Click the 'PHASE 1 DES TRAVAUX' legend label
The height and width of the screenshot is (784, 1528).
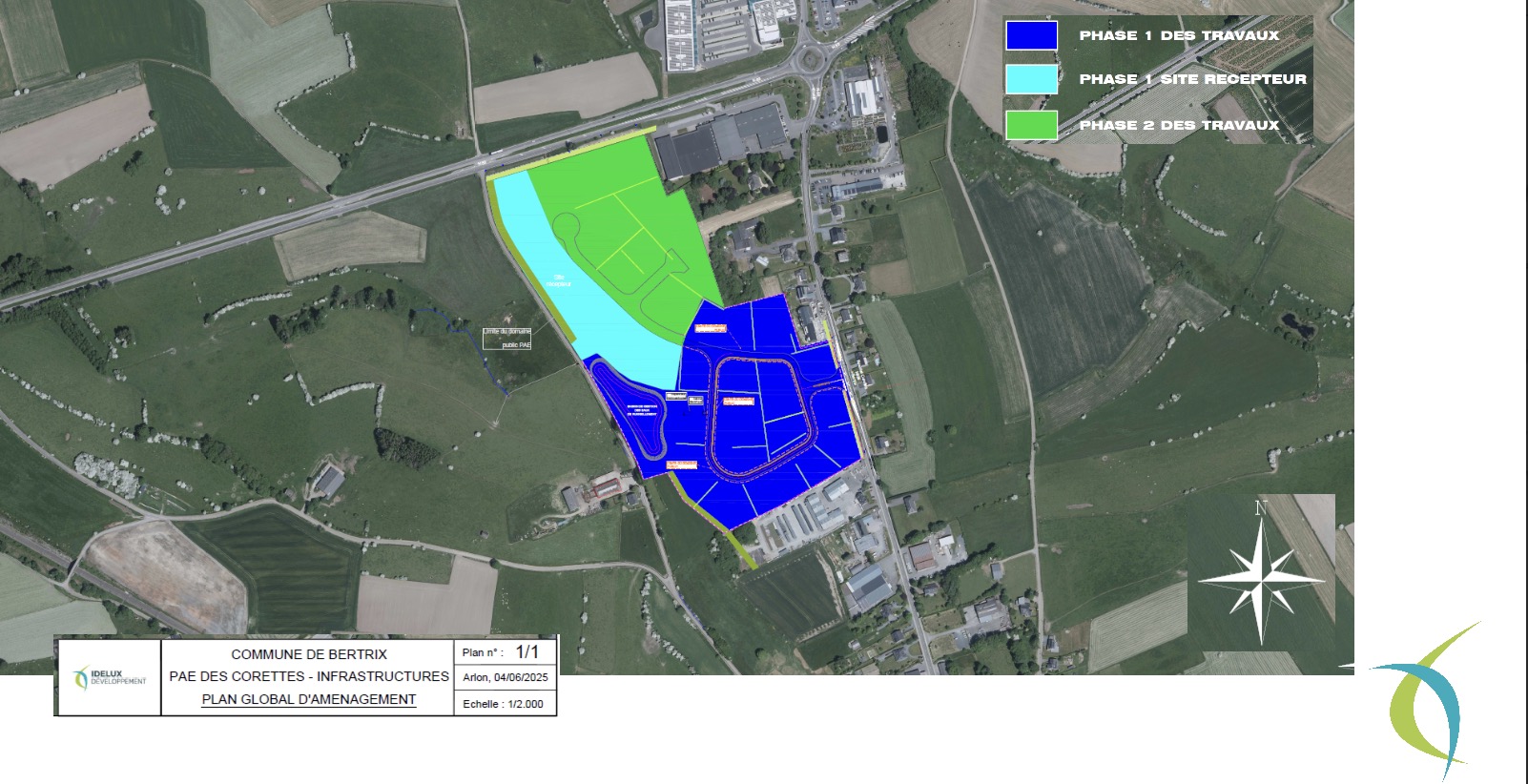coord(1179,35)
